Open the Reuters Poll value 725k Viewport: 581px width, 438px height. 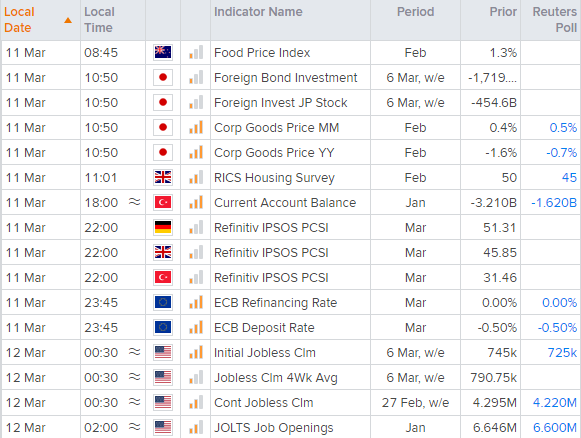(562, 352)
